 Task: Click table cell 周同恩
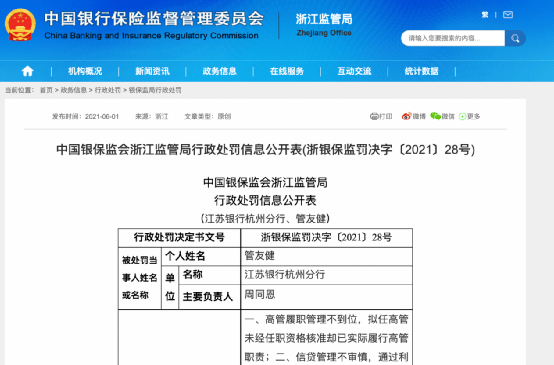326,297
